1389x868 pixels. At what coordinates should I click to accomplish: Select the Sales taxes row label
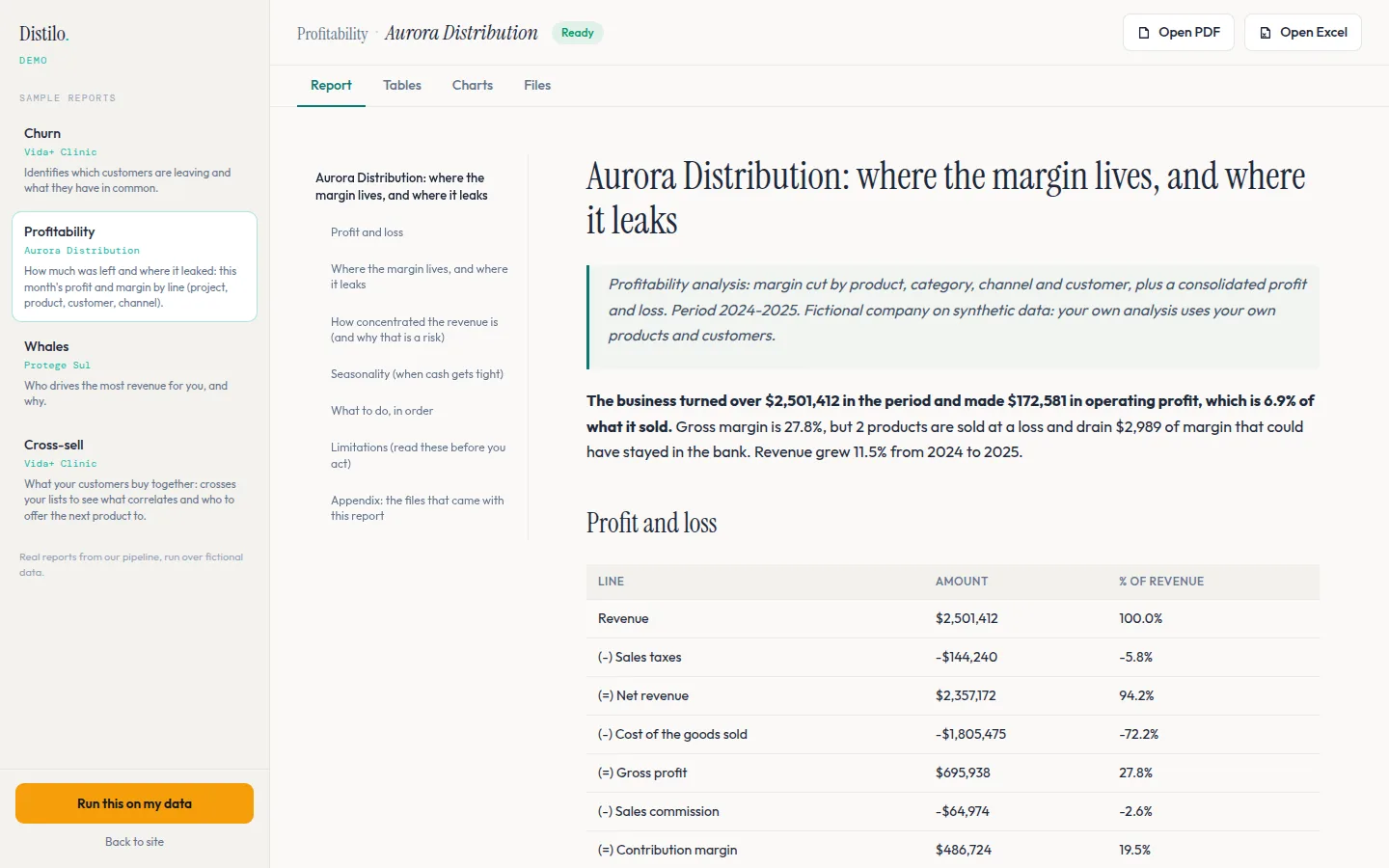[640, 658]
